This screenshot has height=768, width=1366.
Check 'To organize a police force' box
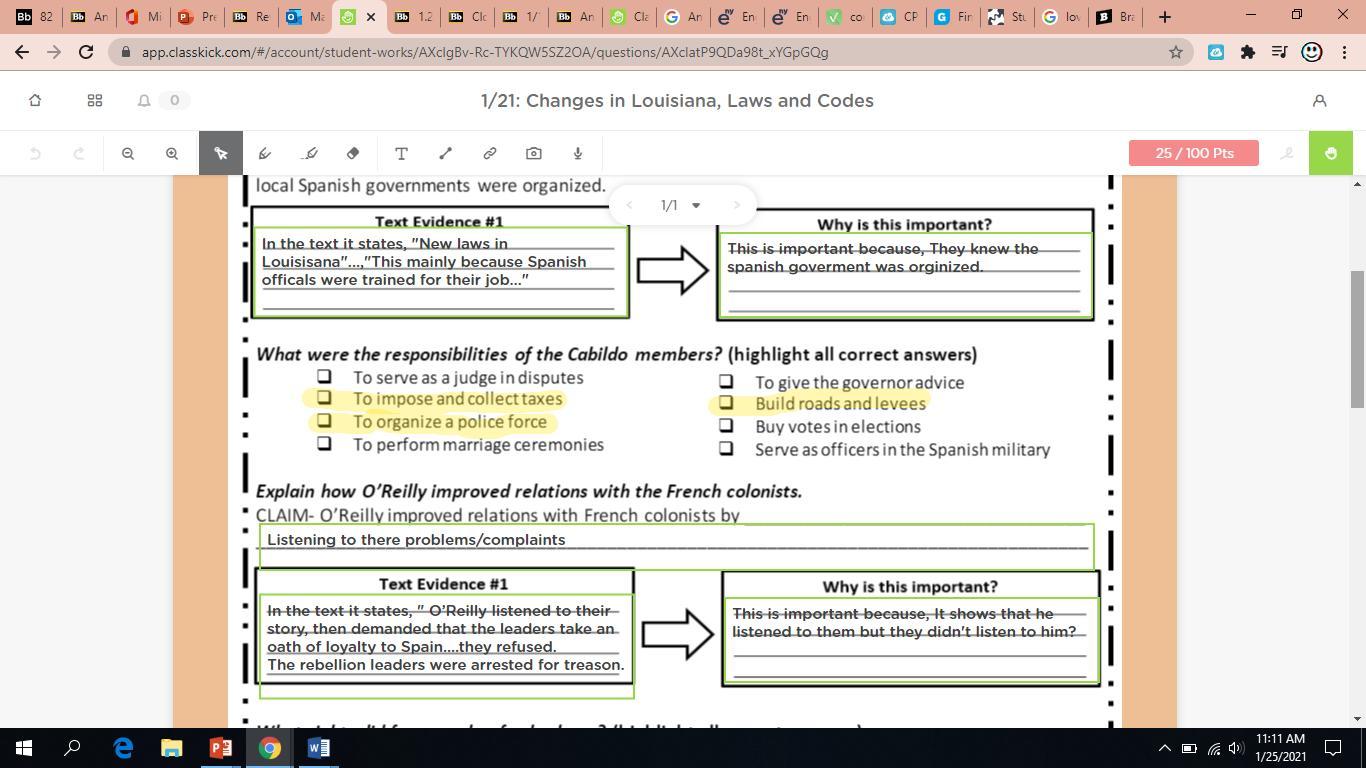tap(324, 421)
